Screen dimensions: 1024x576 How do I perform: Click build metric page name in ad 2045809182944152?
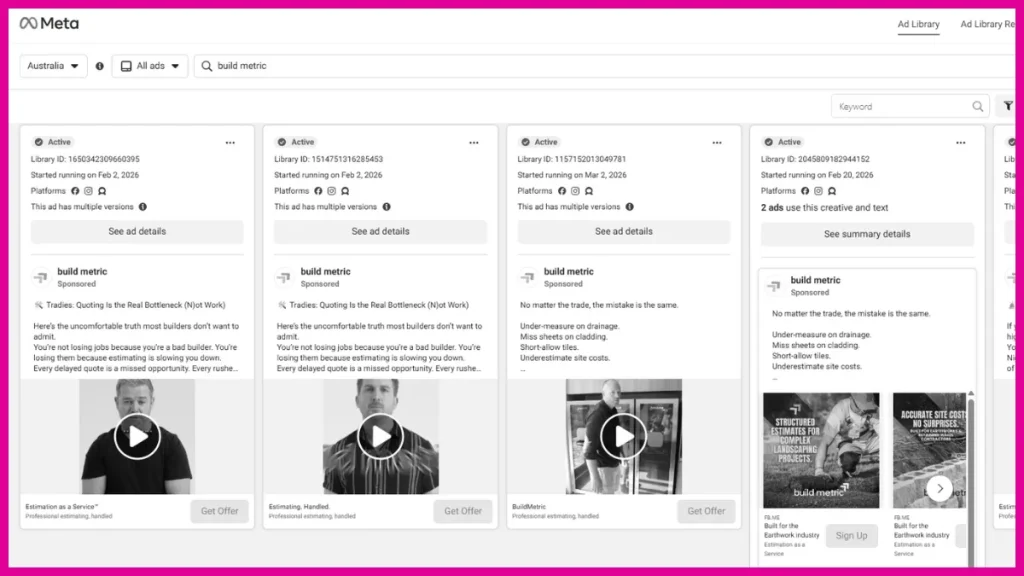coord(815,280)
